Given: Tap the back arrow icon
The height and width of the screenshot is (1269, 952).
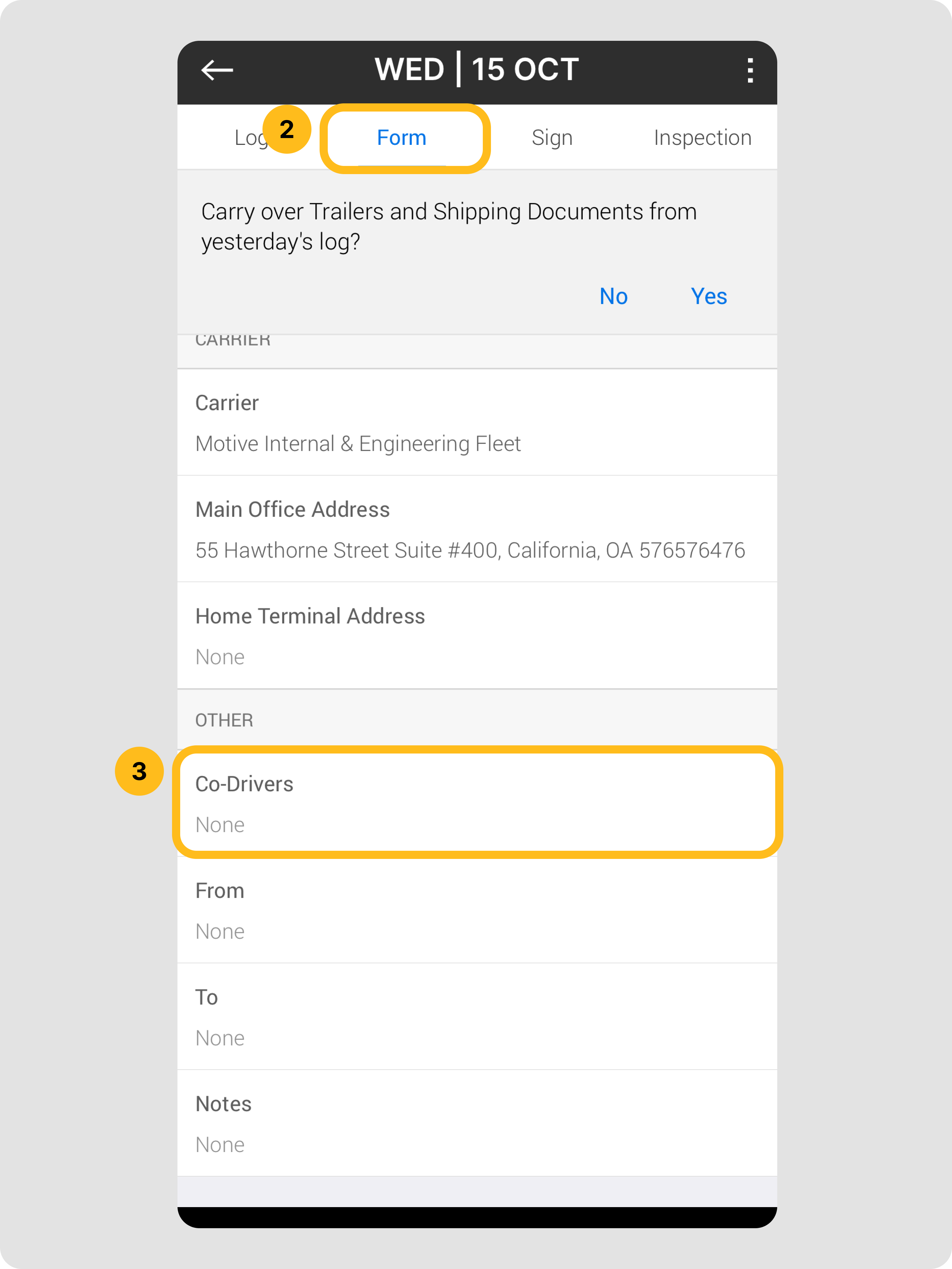Looking at the screenshot, I should pyautogui.click(x=217, y=71).
